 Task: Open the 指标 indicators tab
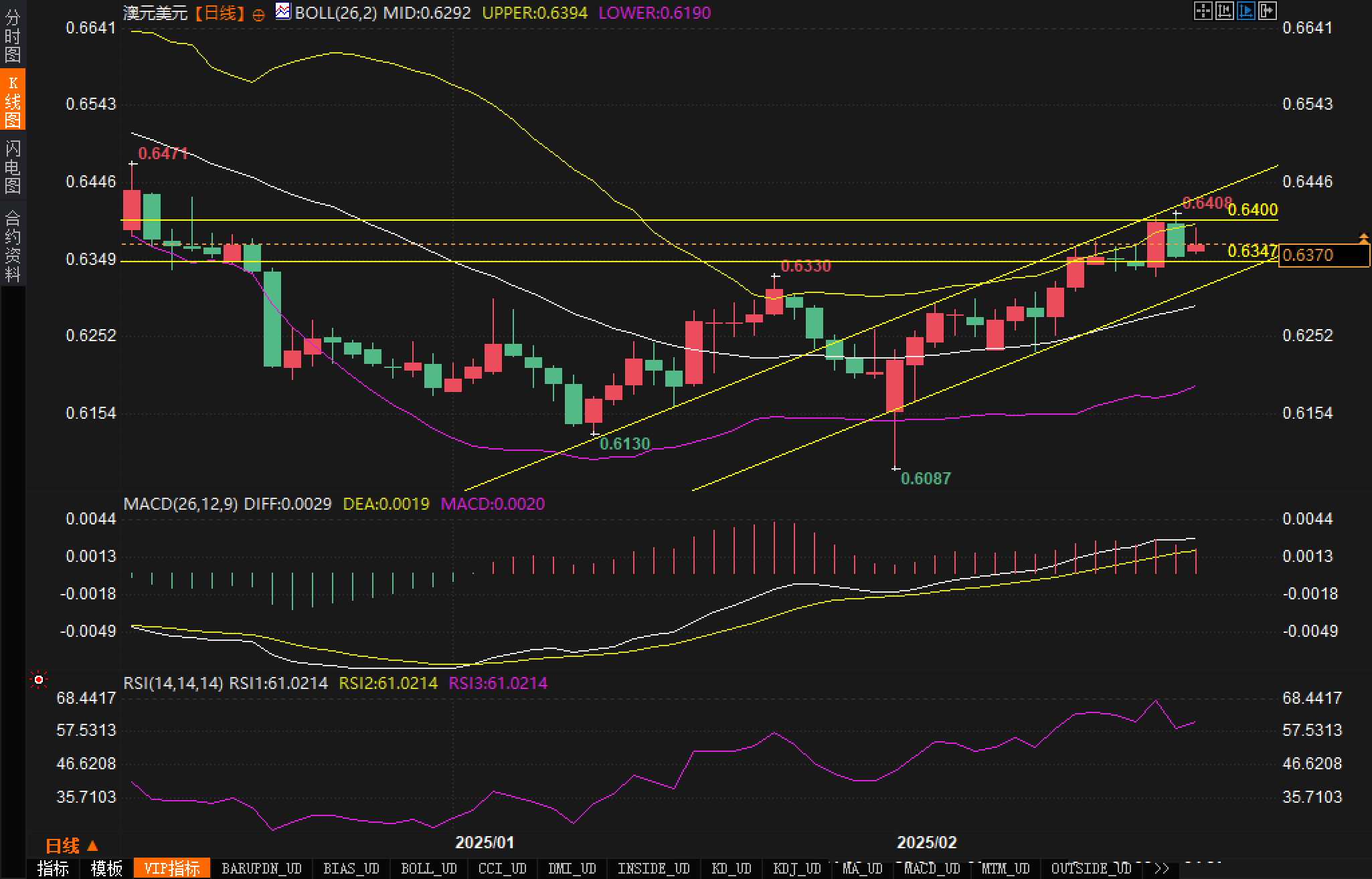(53, 869)
